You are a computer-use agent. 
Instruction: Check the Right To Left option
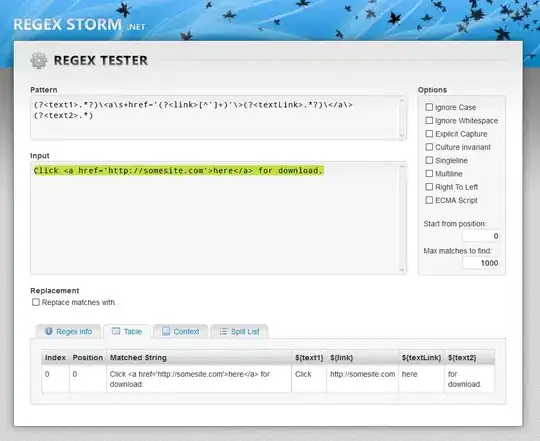tap(429, 187)
